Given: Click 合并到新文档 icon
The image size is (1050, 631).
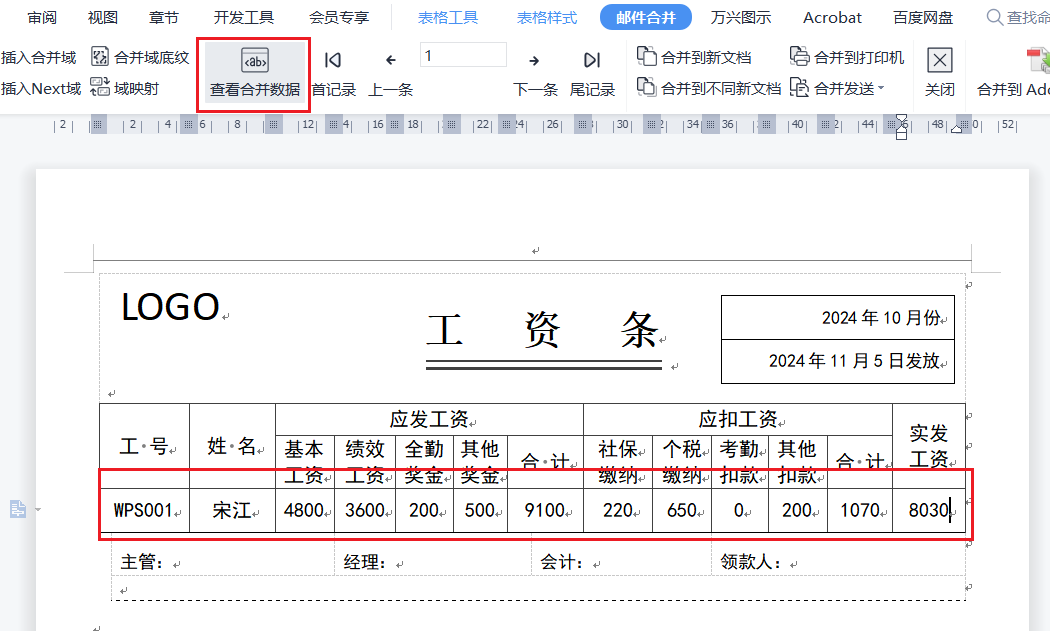Looking at the screenshot, I should click(647, 57).
